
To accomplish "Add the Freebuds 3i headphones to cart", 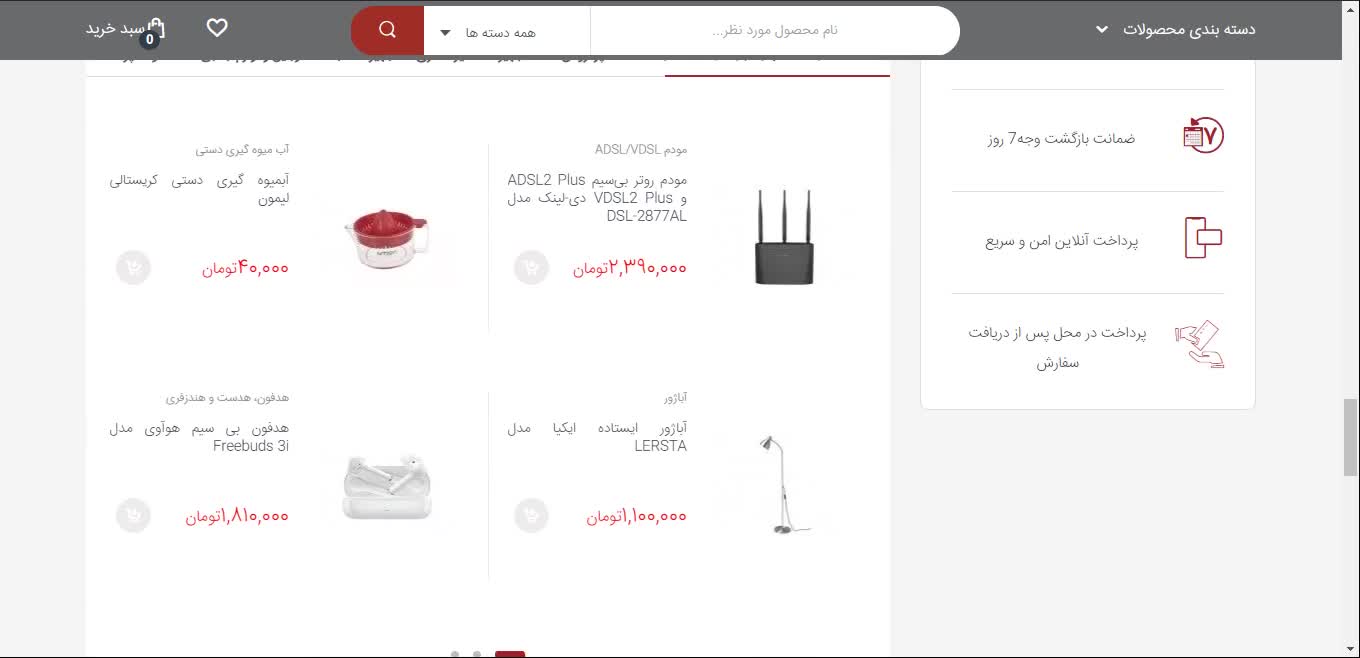I will (x=133, y=516).
